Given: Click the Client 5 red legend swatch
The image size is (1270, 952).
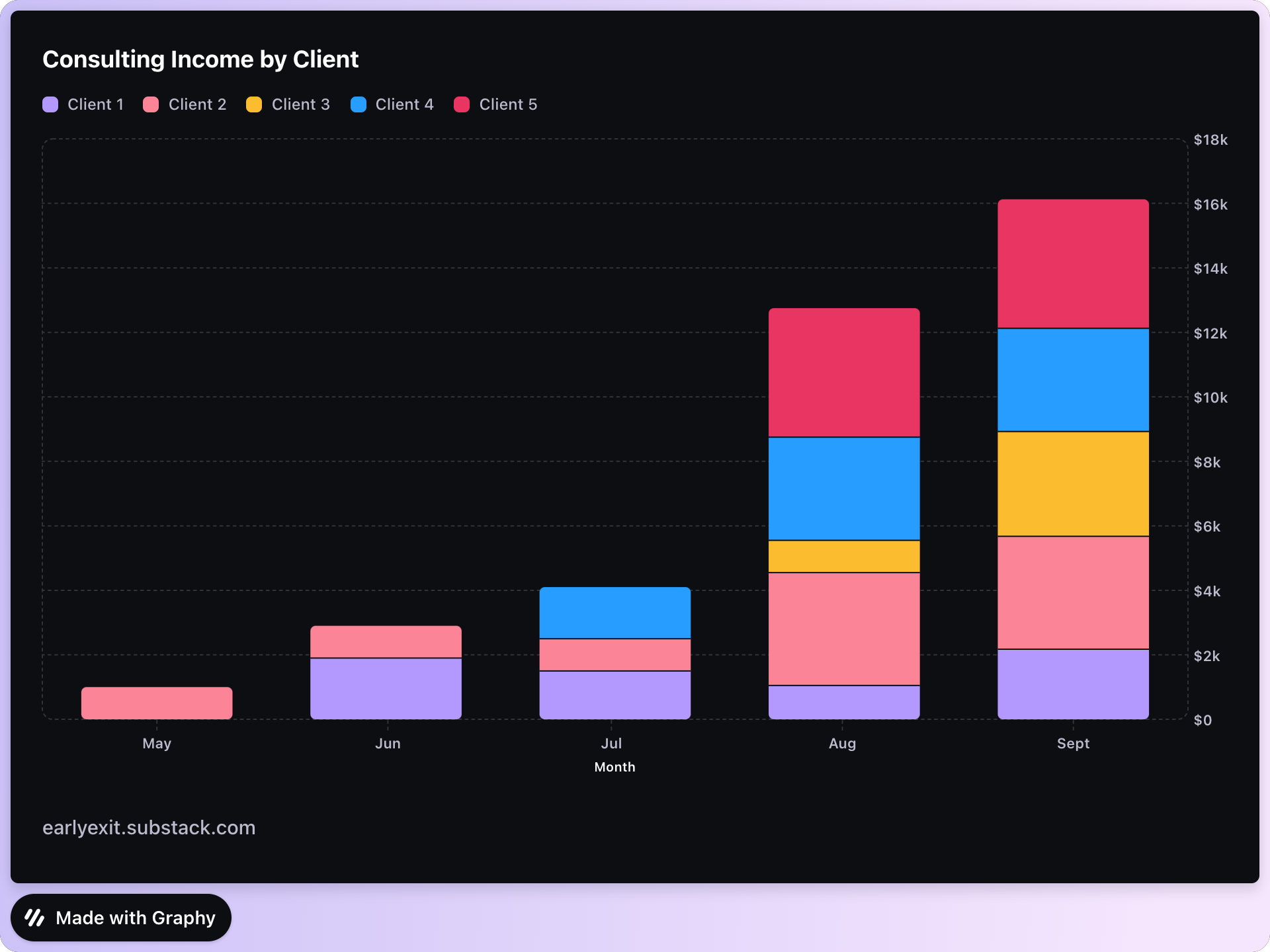Looking at the screenshot, I should 462,104.
